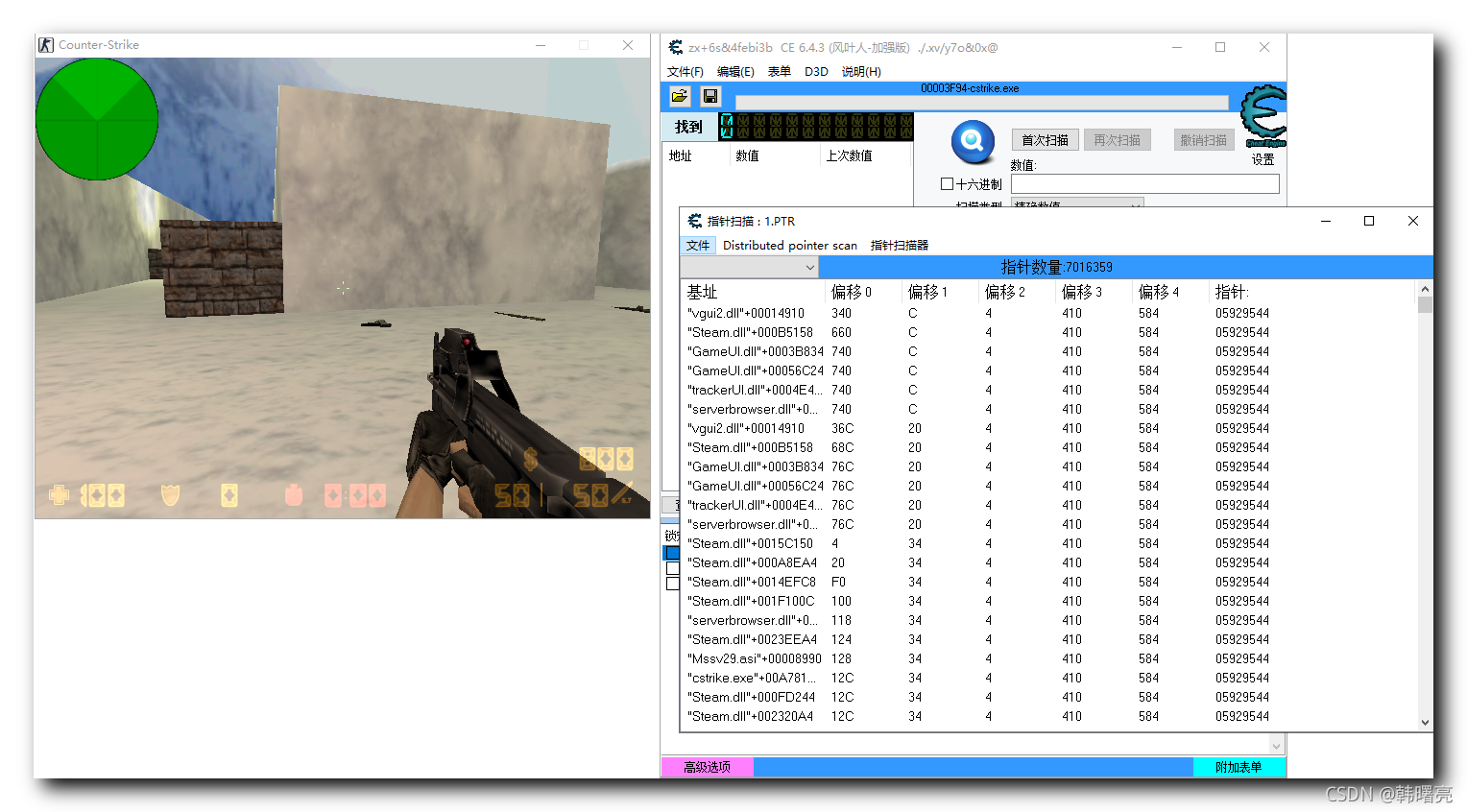
Task: Click the pointer list scrollbar thumb
Action: coord(1425,305)
